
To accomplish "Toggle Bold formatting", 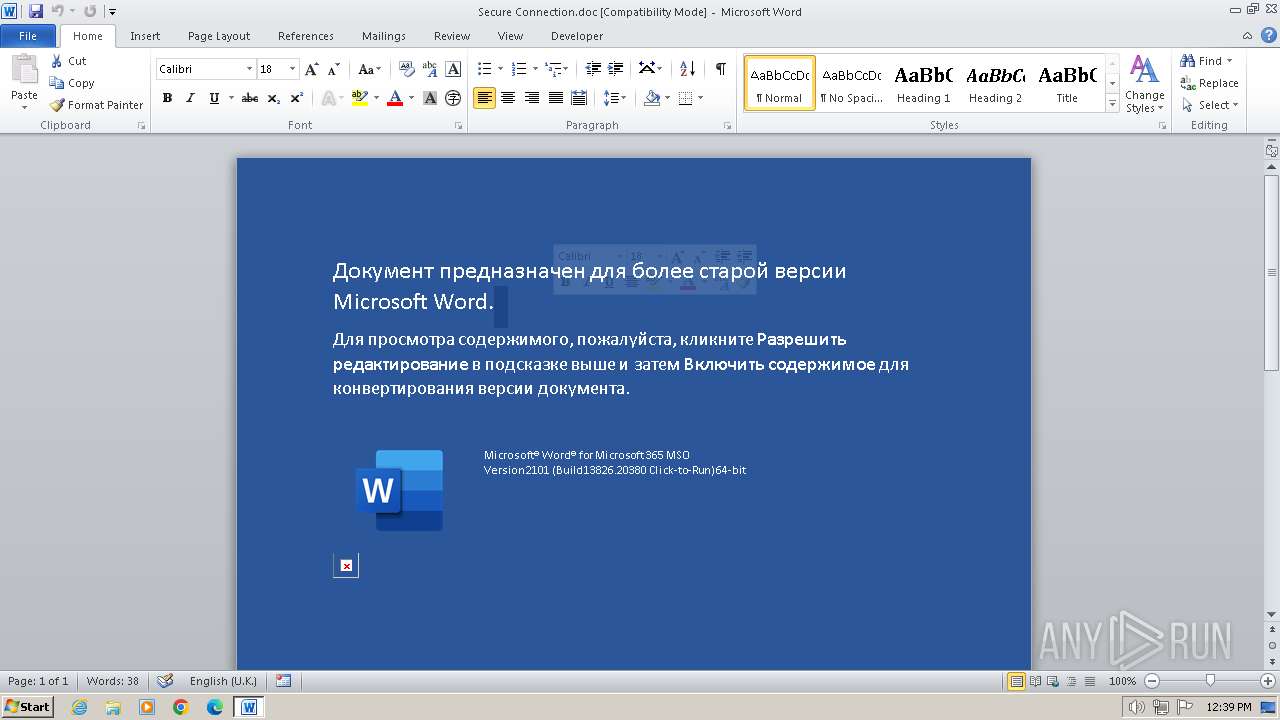I will (167, 98).
